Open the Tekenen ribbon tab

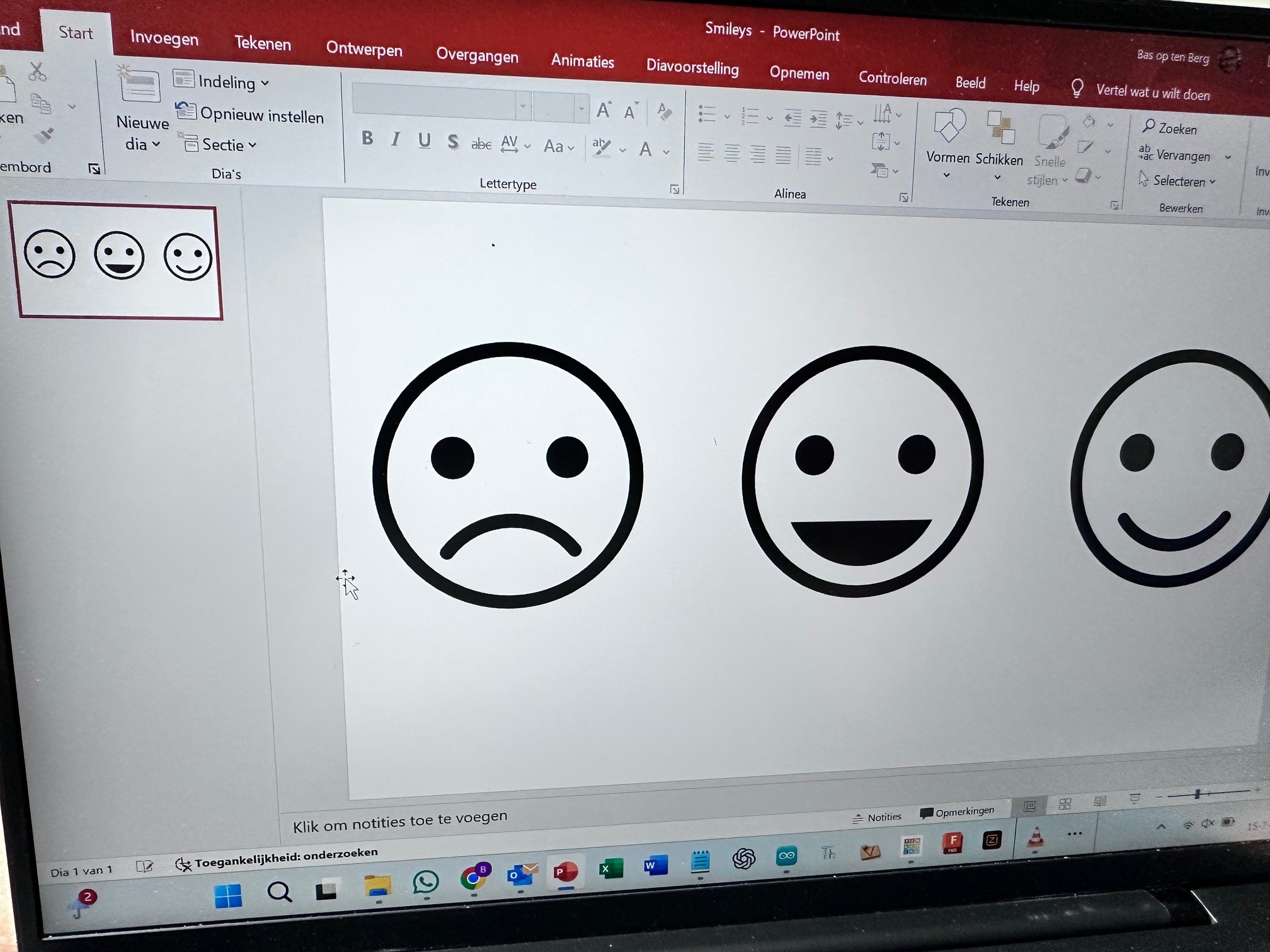tap(263, 43)
